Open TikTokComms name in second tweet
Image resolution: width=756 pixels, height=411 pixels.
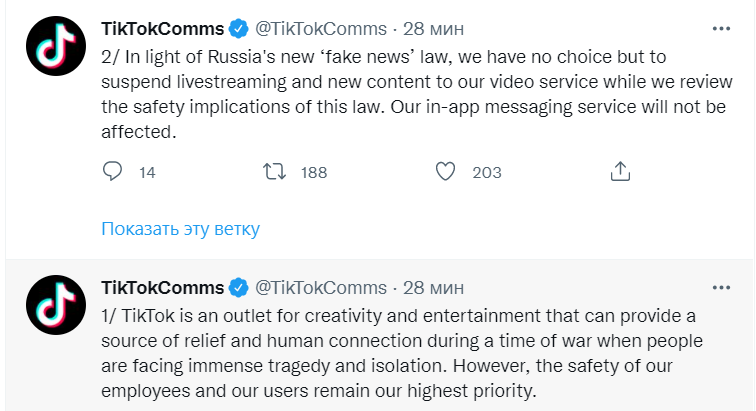(163, 289)
